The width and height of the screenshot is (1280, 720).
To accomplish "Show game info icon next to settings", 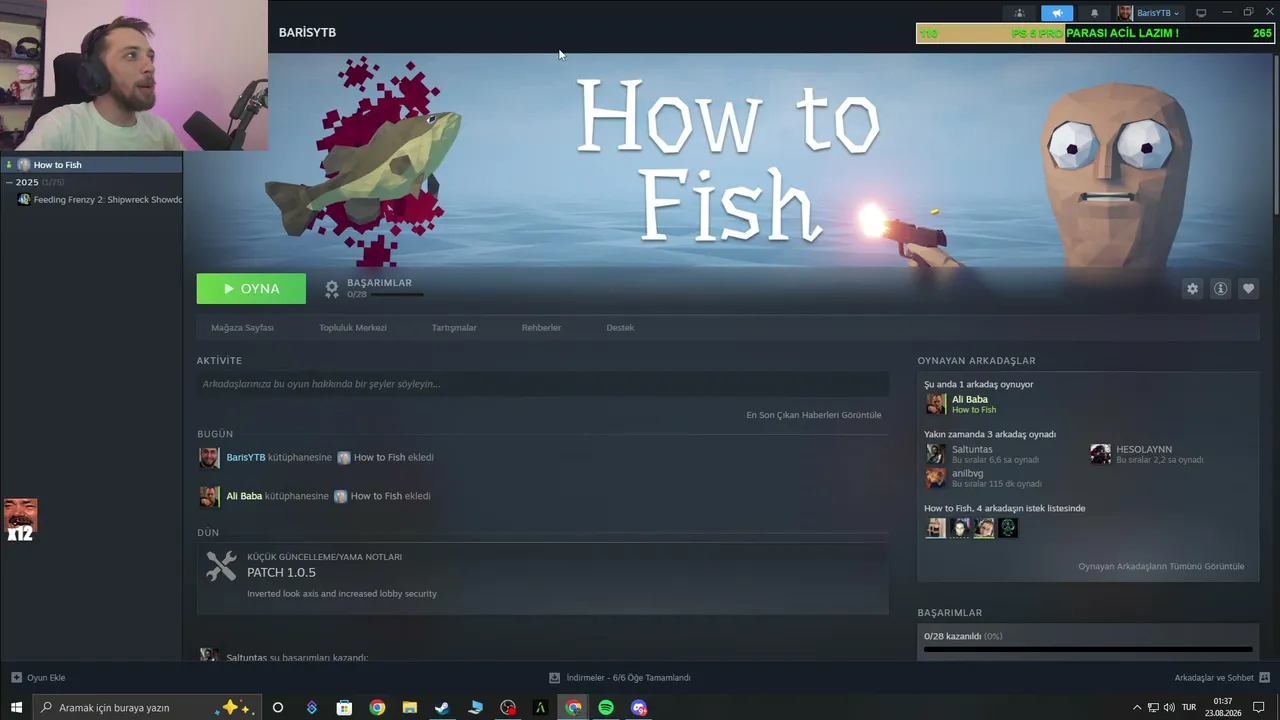I will tap(1220, 288).
